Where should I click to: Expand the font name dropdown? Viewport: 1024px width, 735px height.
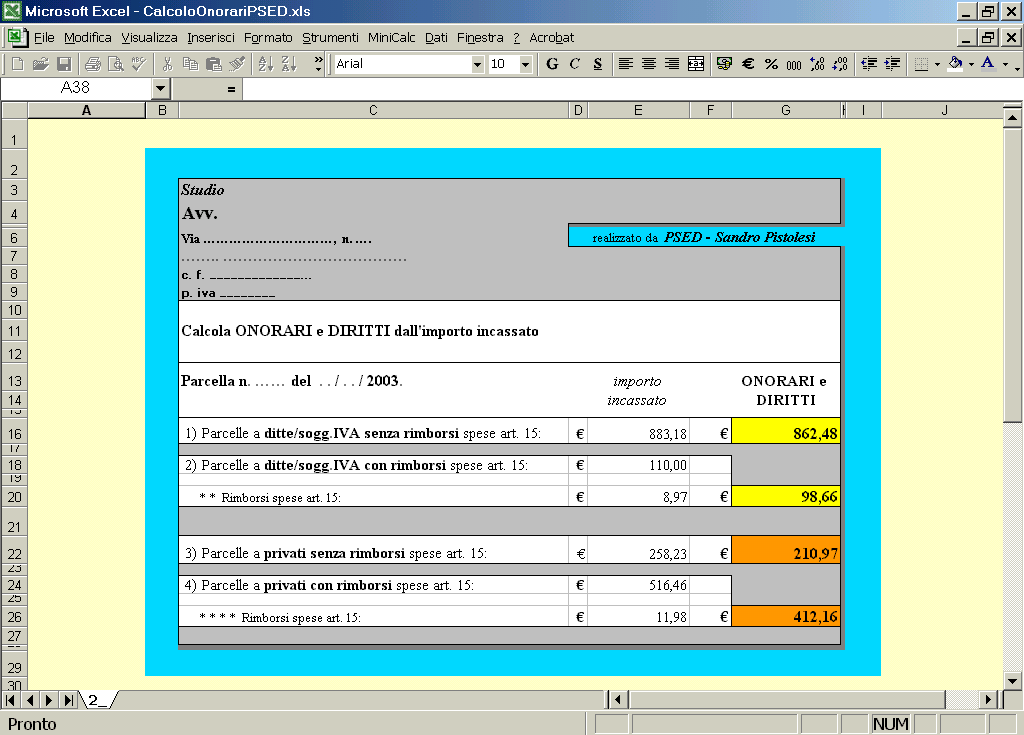[x=477, y=64]
